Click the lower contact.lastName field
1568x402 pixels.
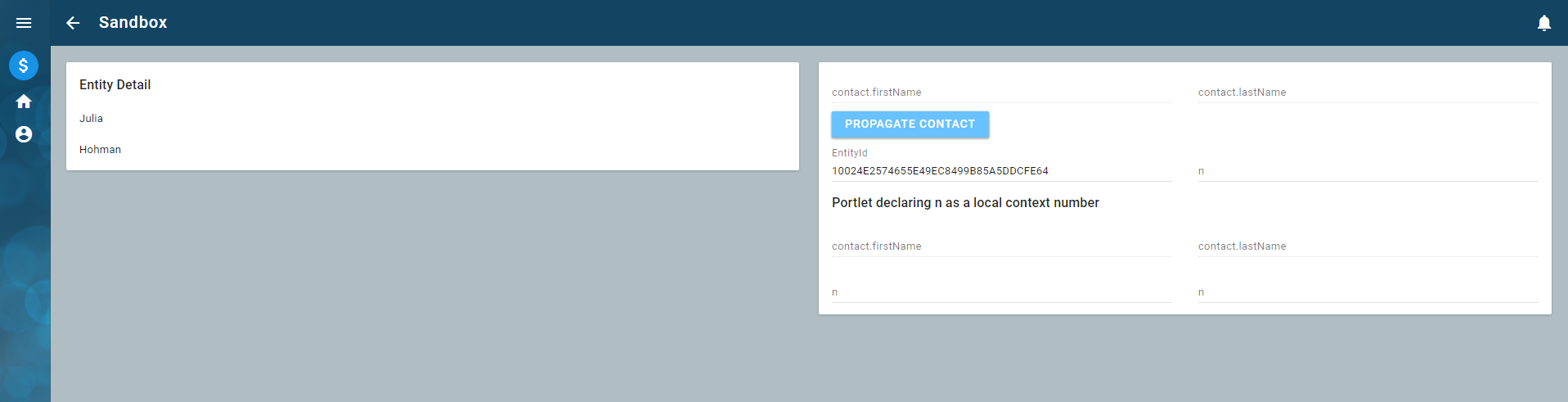coord(1368,246)
